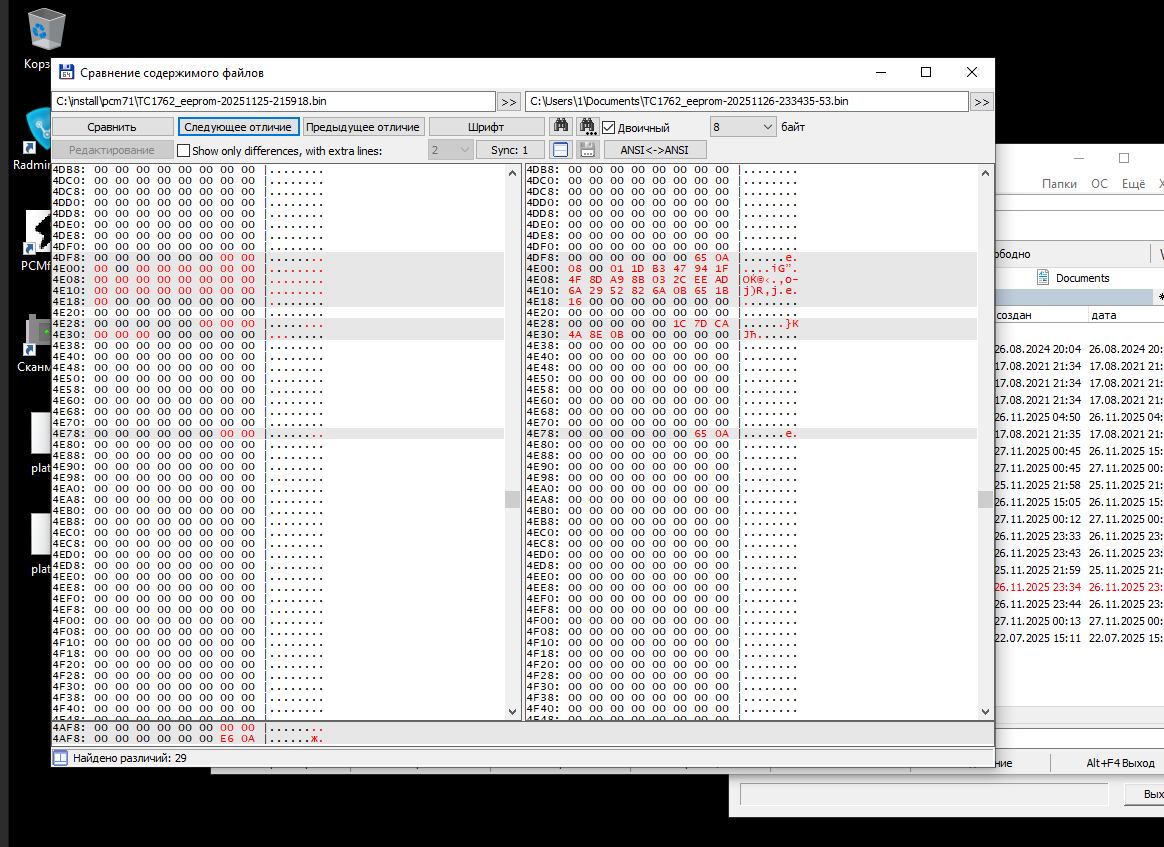Image resolution: width=1164 pixels, height=847 pixels.
Task: Click the Сравнить button
Action: (112, 127)
